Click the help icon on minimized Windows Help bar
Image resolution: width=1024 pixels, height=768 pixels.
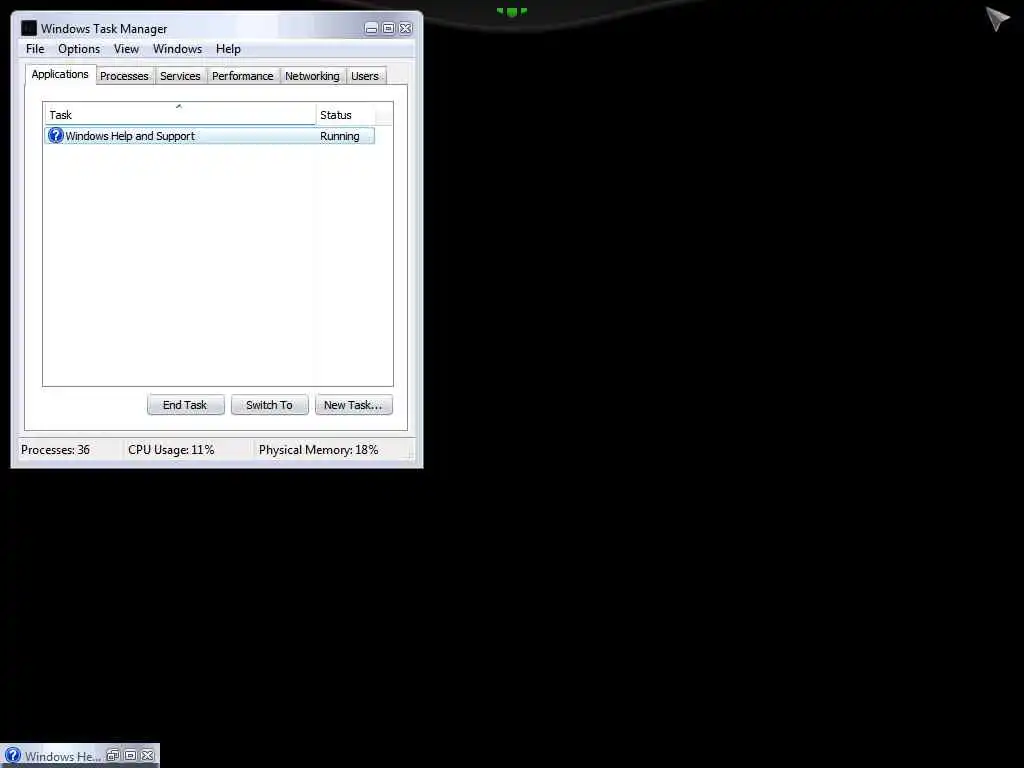coord(12,756)
